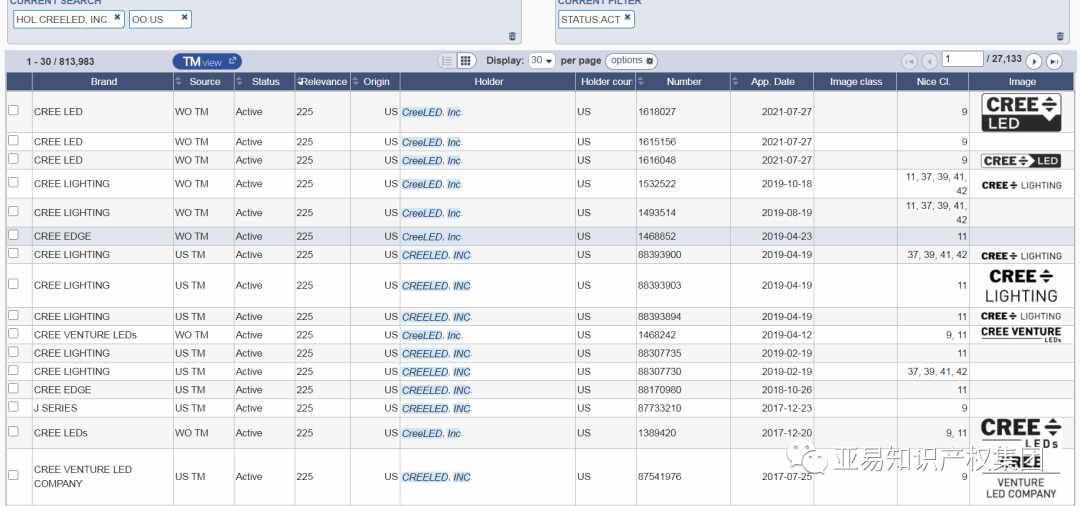This screenshot has height=506, width=1080.
Task: Tick checkbox for CREE LED number 1618027
Action: point(13,110)
